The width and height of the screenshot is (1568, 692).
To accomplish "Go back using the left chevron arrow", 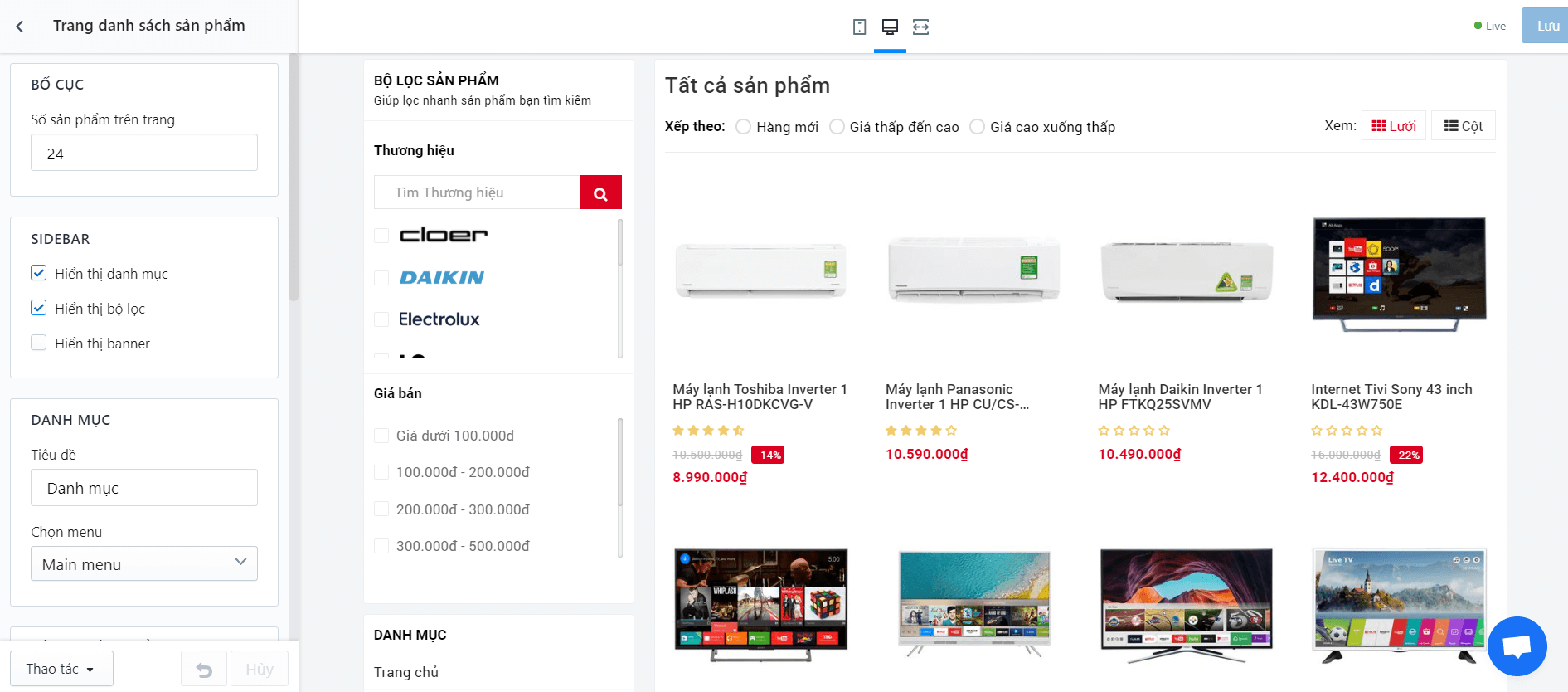I will click(x=20, y=27).
